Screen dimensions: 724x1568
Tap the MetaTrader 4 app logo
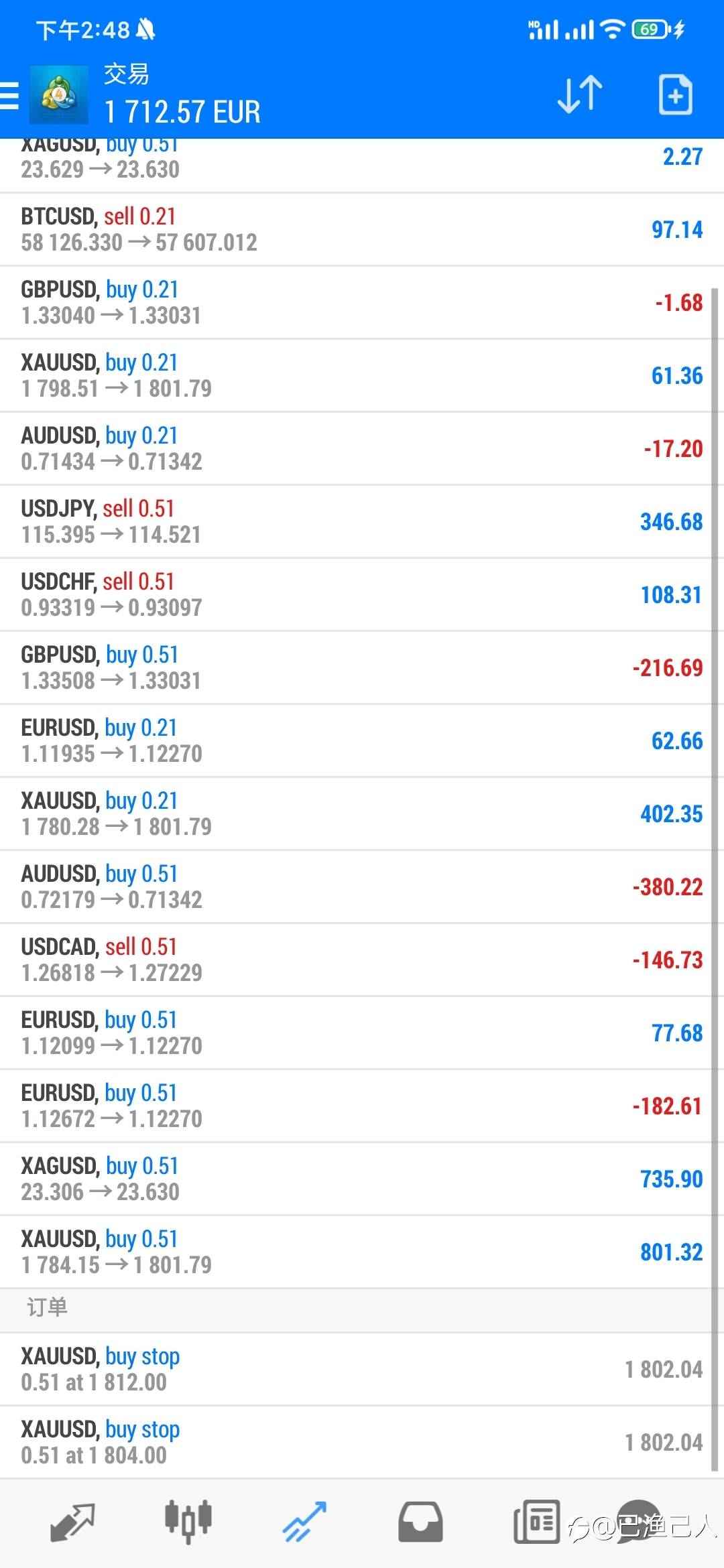pos(59,94)
